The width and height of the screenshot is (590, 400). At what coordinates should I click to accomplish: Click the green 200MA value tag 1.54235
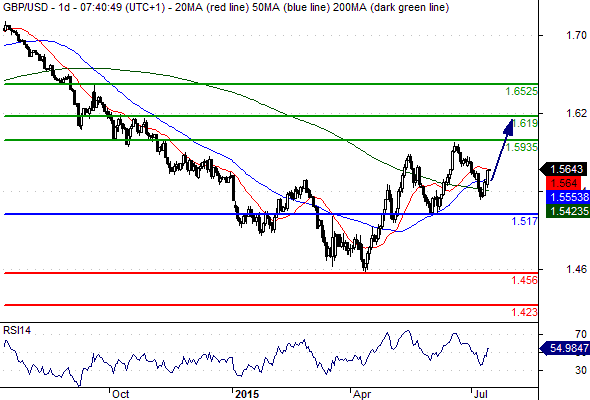[567, 211]
